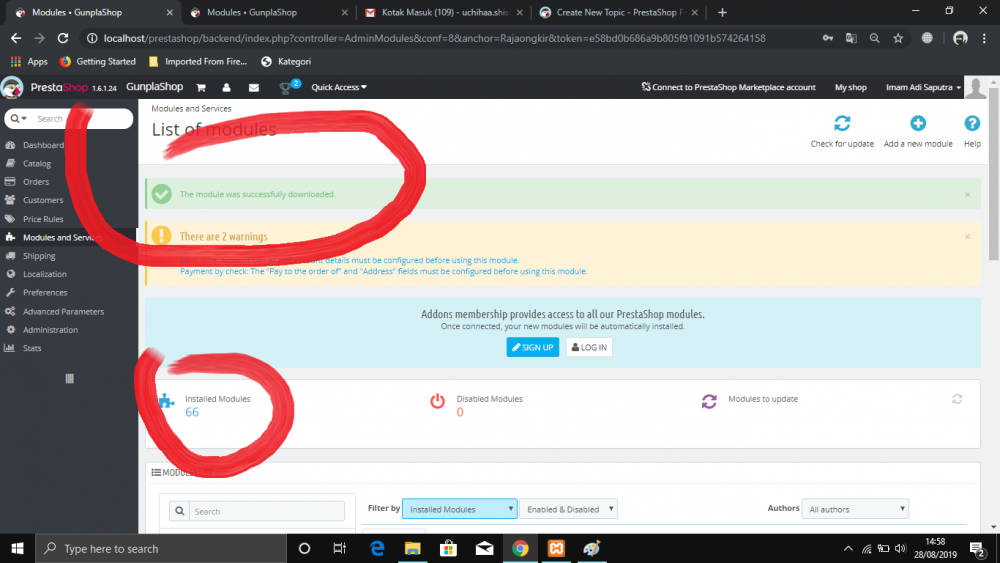Click the SIGN UP button
Image resolution: width=1000 pixels, height=563 pixels.
point(533,347)
